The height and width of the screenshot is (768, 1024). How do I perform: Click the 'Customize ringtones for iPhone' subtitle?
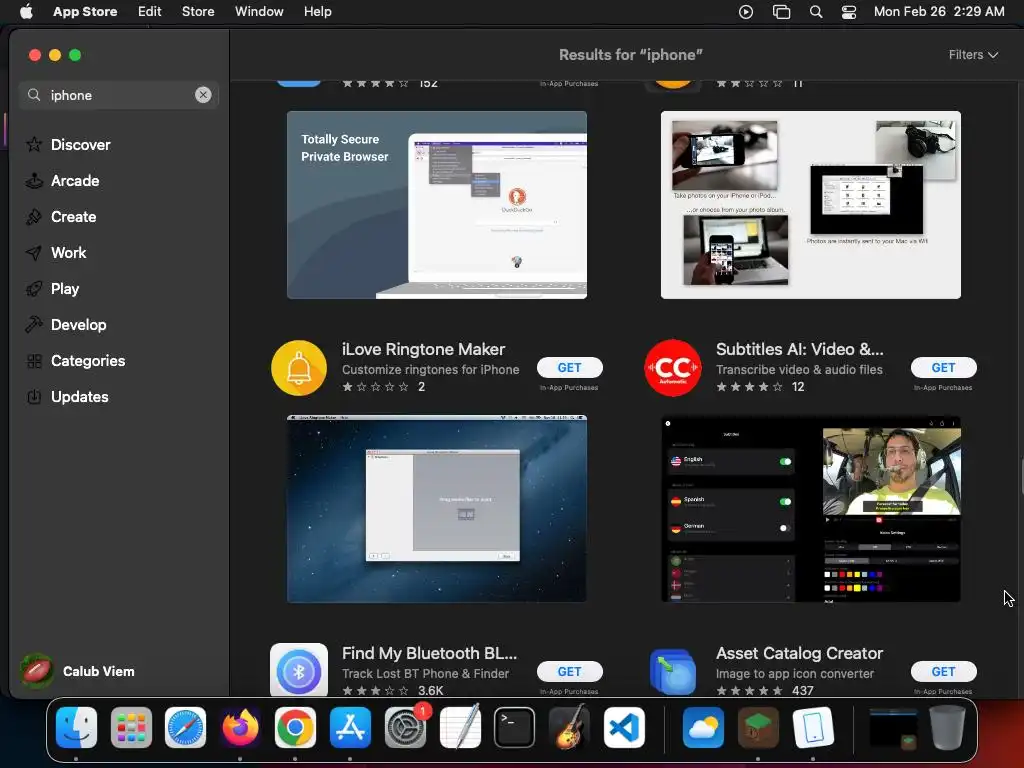pos(430,370)
